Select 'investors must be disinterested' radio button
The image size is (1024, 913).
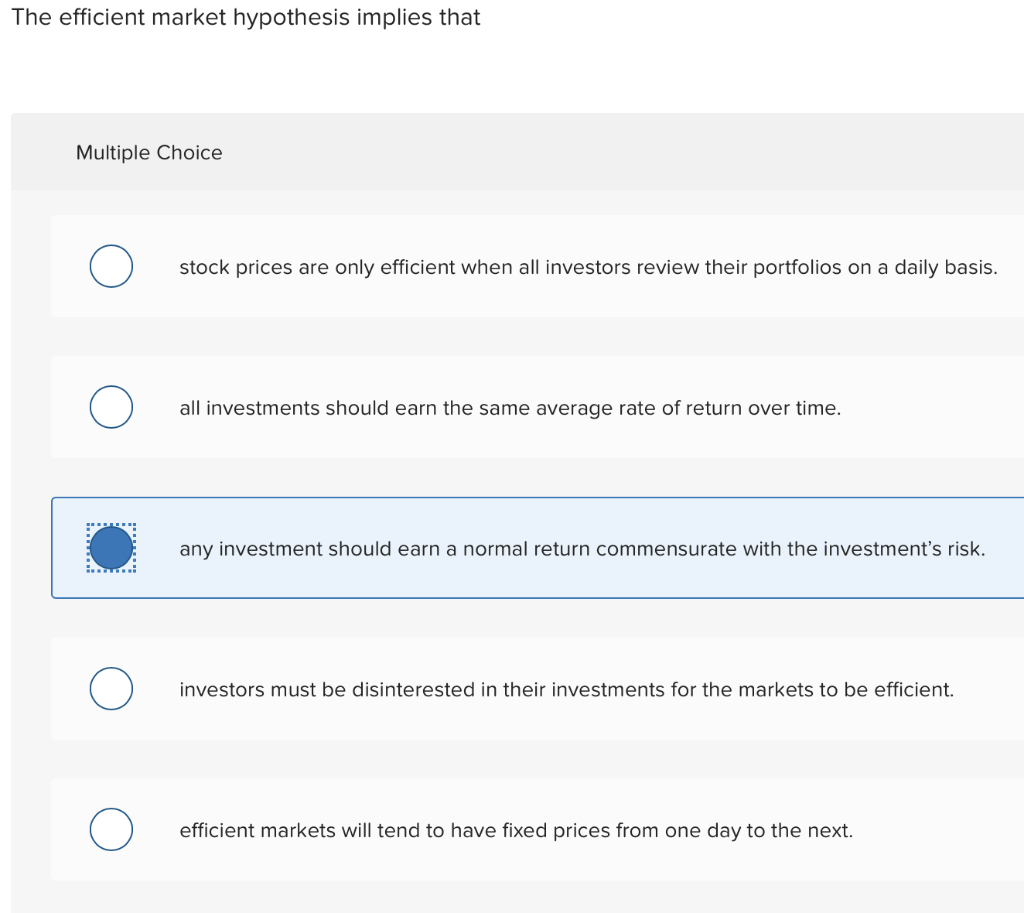(111, 688)
